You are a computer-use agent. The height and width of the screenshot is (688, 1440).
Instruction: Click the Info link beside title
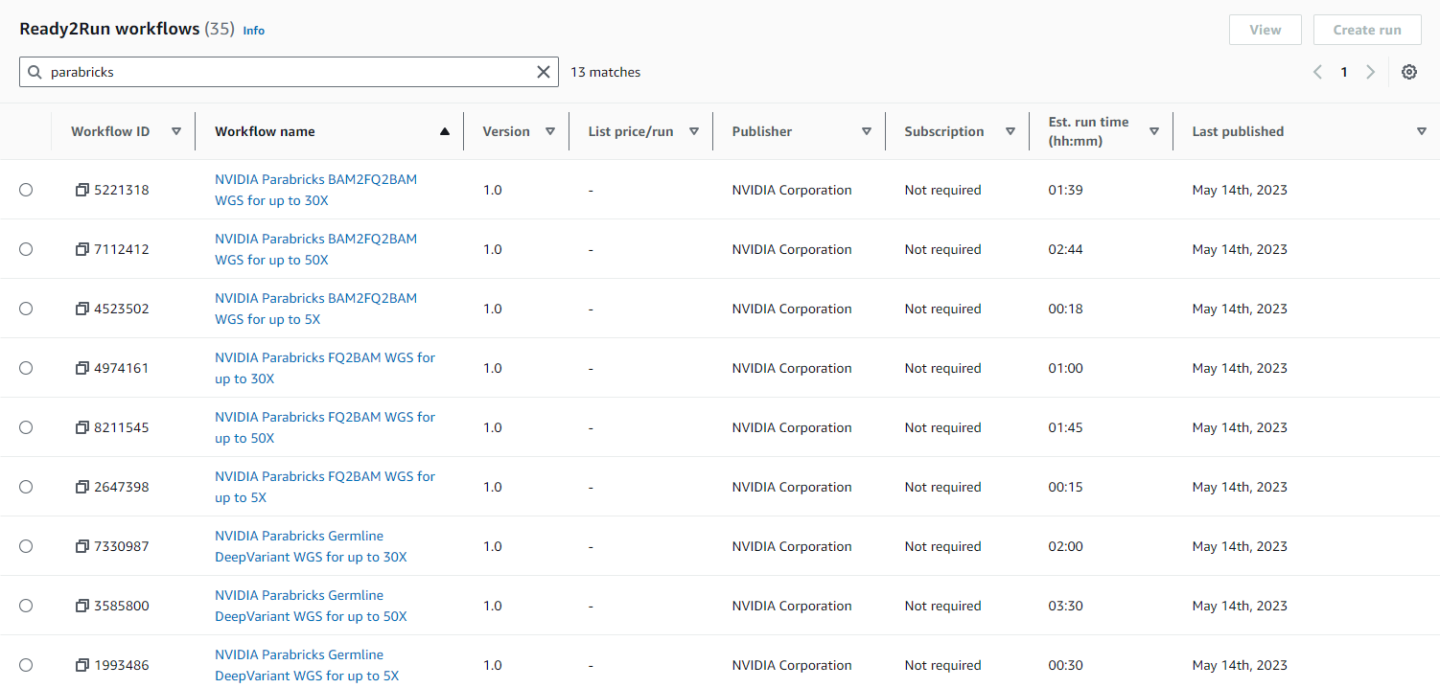tap(254, 30)
